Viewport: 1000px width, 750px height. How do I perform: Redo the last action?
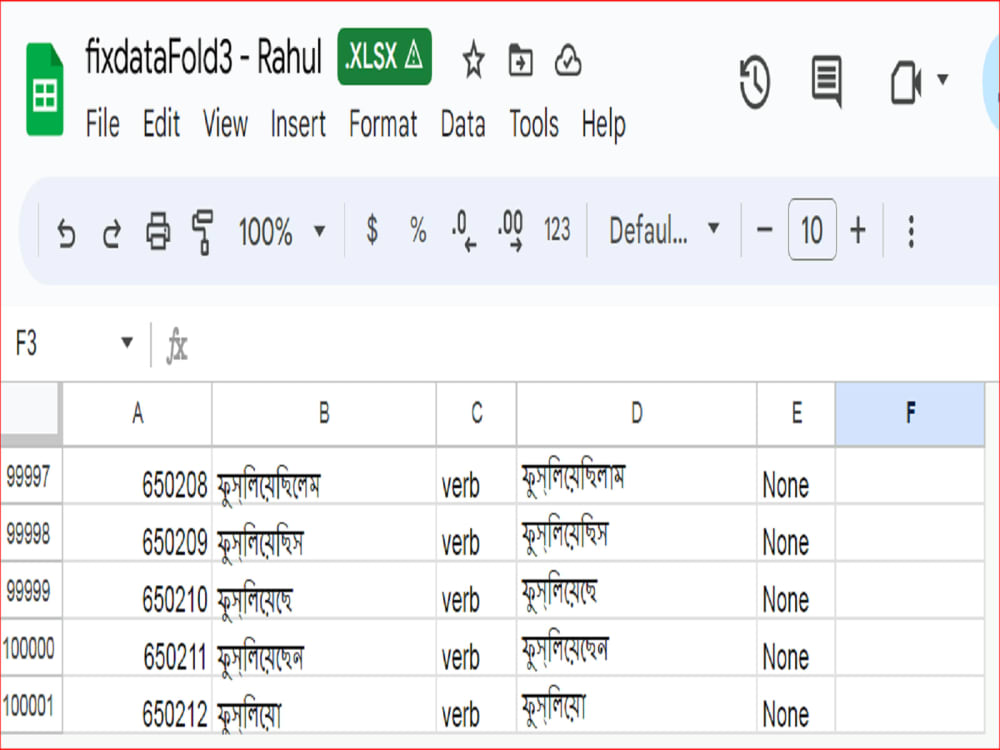tap(112, 232)
